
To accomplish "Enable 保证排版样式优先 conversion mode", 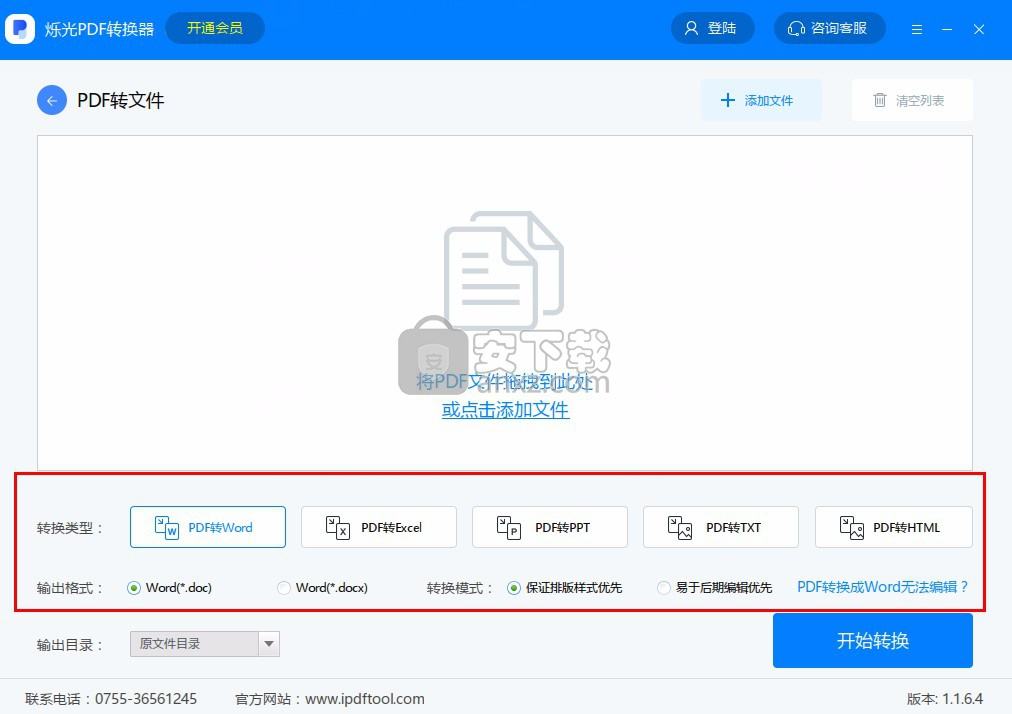I will [514, 588].
